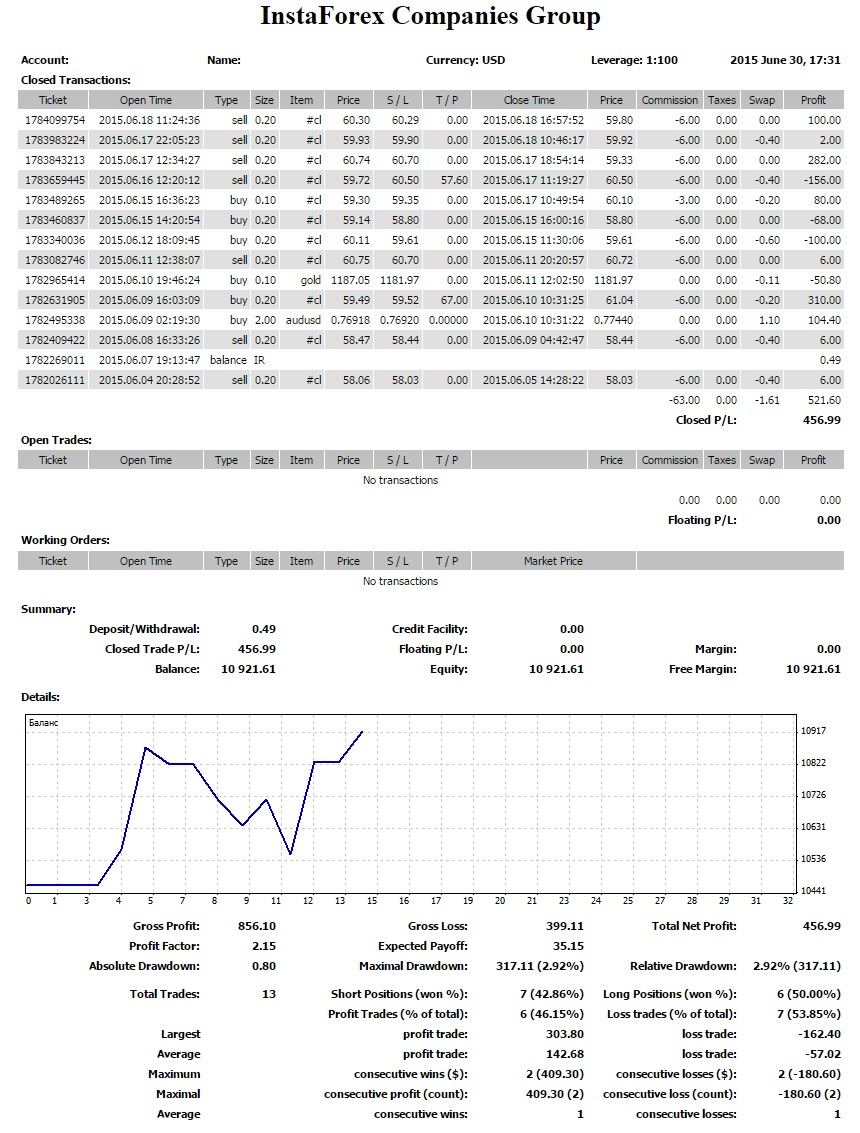Viewport: 860px width, 1133px height.
Task: Click the 282.00 profit value
Action: 825,160
